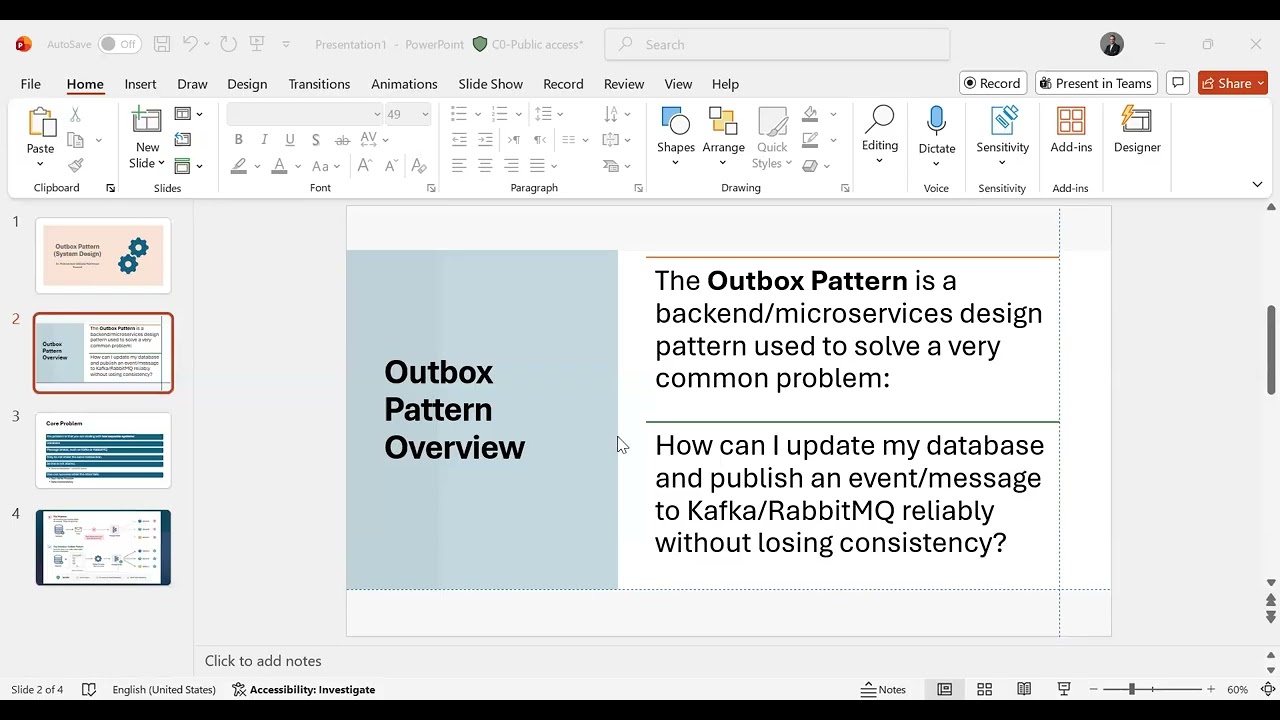This screenshot has height=720, width=1280.
Task: Toggle Bold formatting
Action: pos(238,140)
